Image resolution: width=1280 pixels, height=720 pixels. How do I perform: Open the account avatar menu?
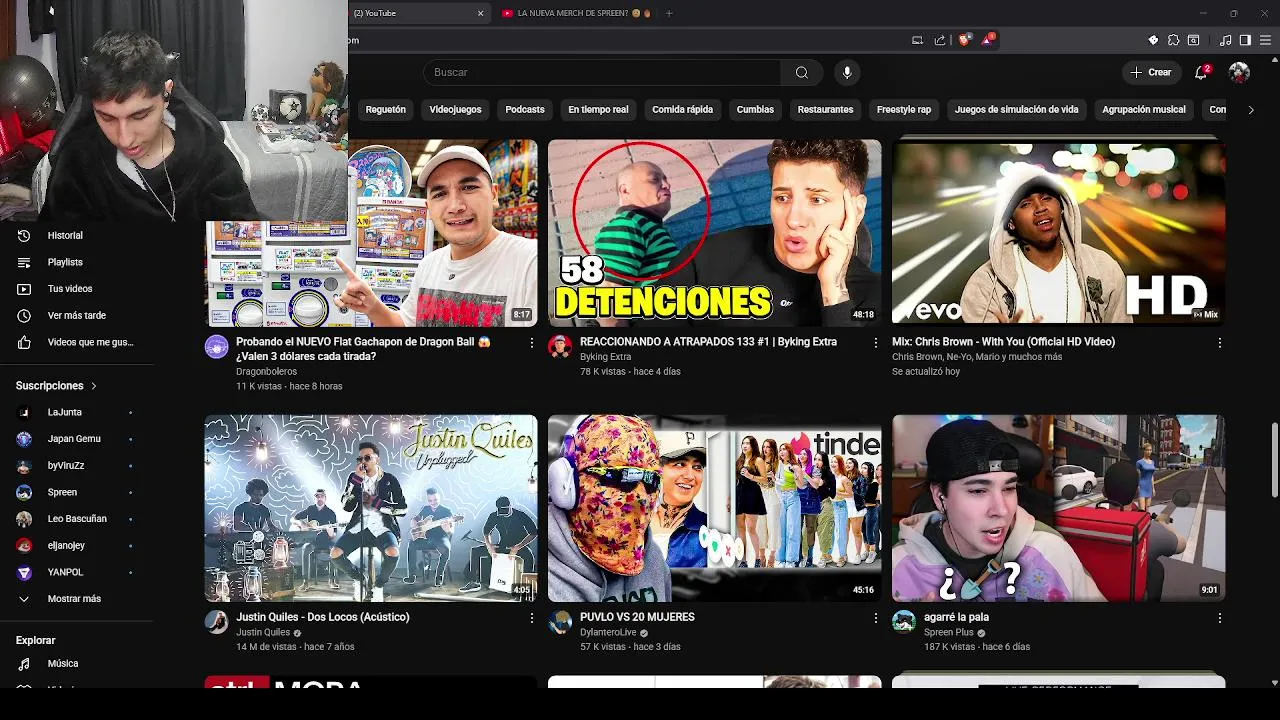[1239, 72]
